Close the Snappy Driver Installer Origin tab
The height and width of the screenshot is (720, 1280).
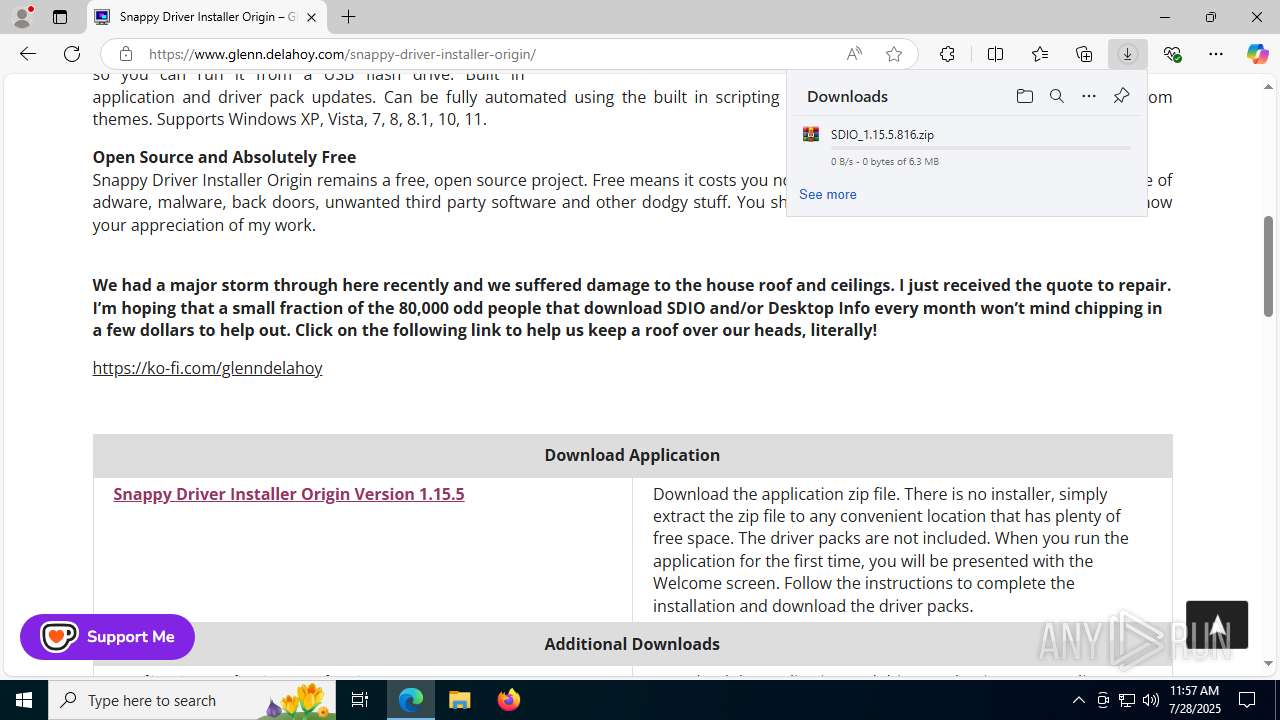pyautogui.click(x=311, y=17)
